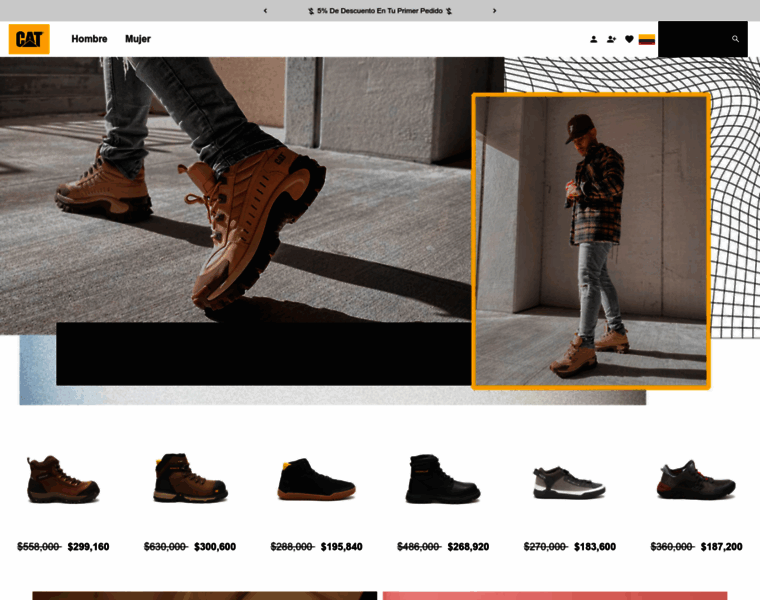Open the black sneaker priced $195,840
This screenshot has width=760, height=600.
click(x=317, y=479)
